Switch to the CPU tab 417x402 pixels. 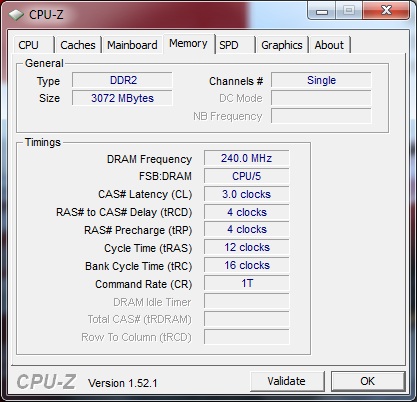tap(33, 45)
